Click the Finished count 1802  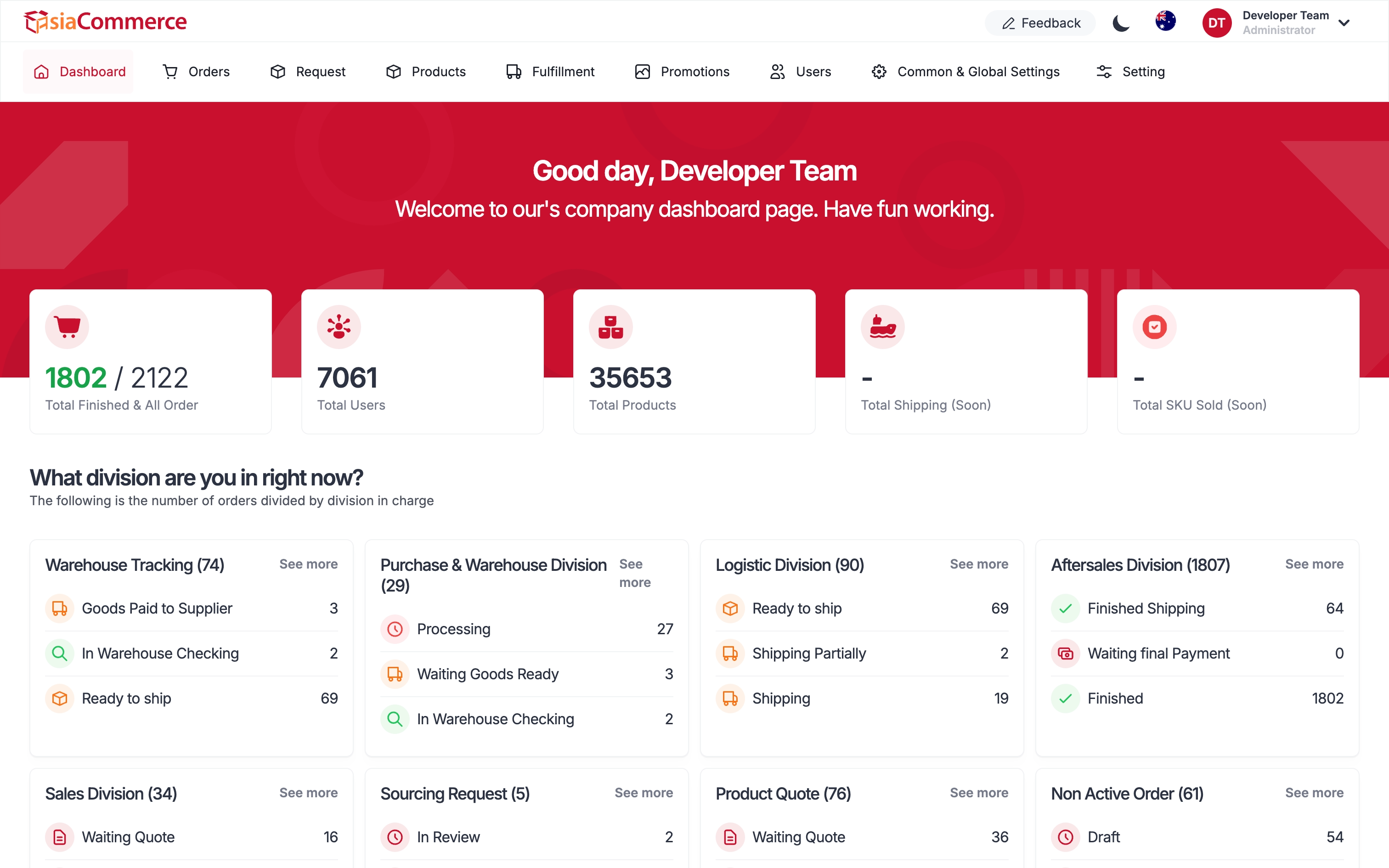[1327, 699]
